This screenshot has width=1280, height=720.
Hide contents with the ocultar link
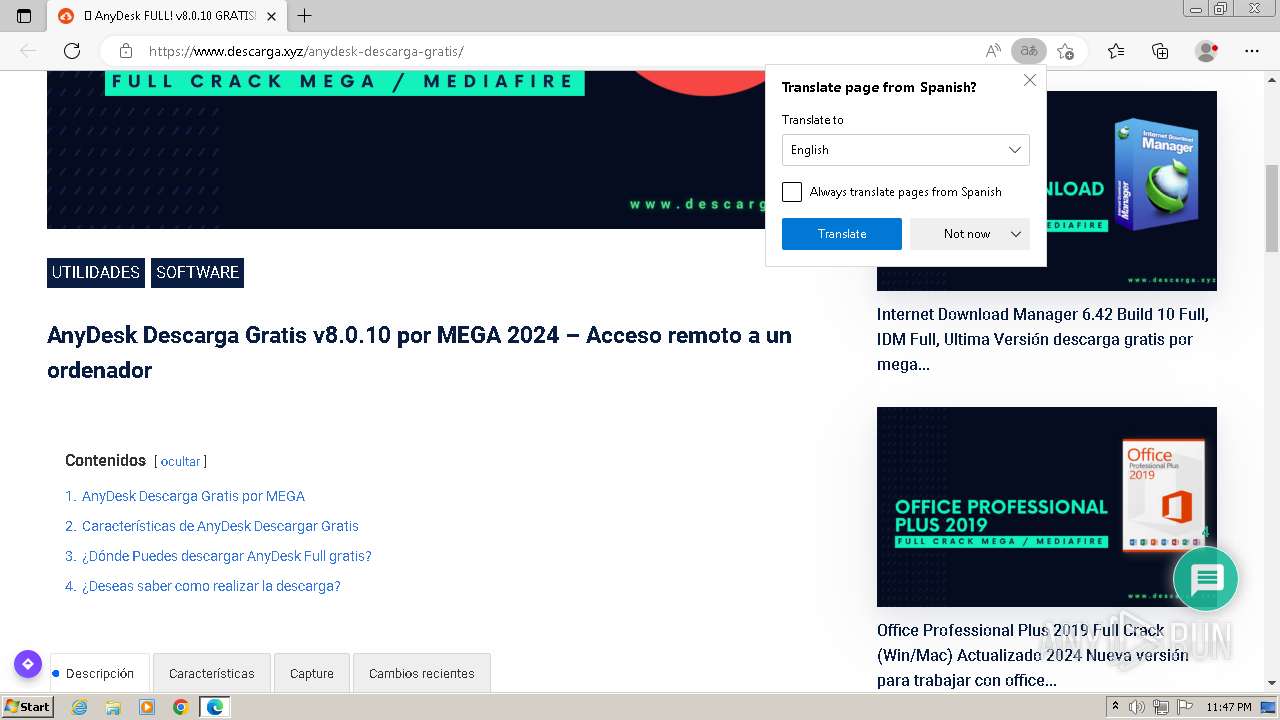[x=180, y=462]
